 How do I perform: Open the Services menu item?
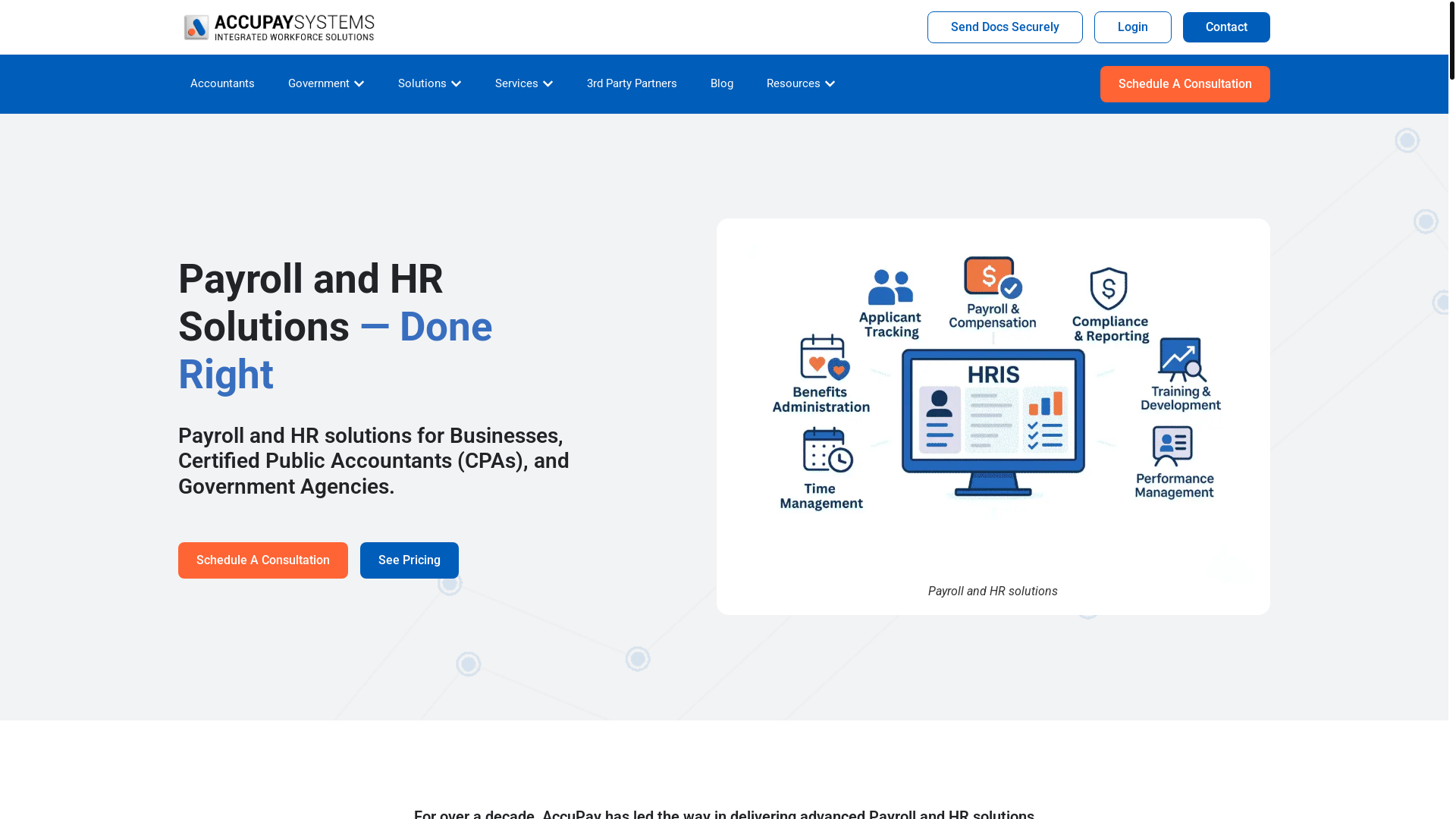click(516, 83)
